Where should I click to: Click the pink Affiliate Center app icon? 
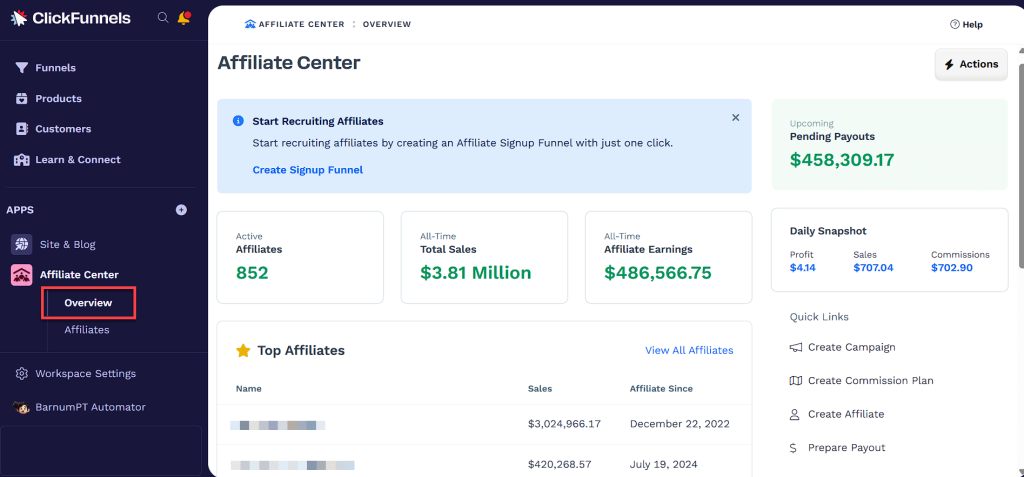click(x=22, y=275)
